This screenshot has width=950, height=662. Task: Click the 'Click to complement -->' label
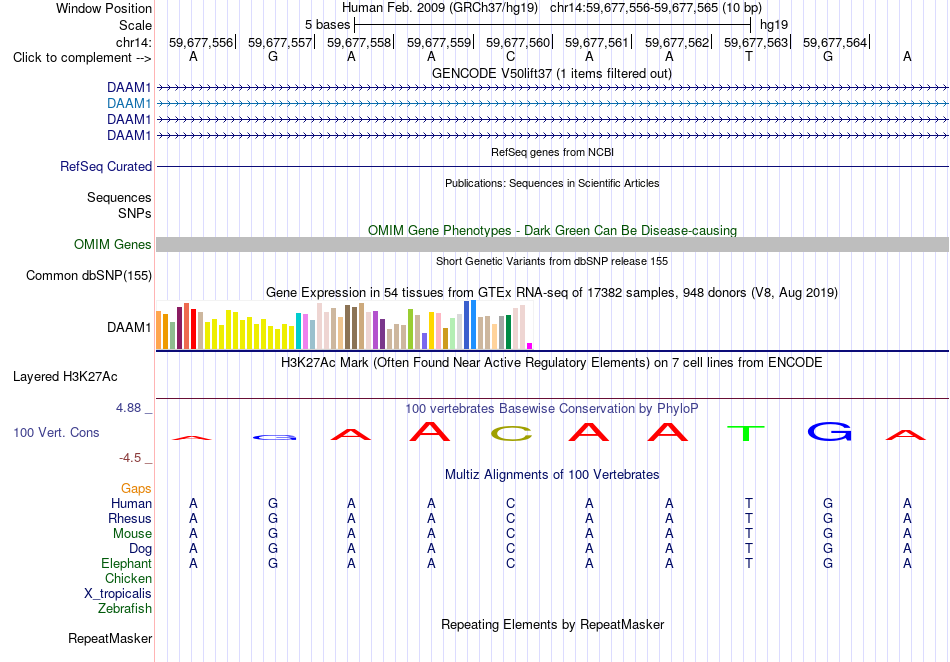tap(82, 58)
